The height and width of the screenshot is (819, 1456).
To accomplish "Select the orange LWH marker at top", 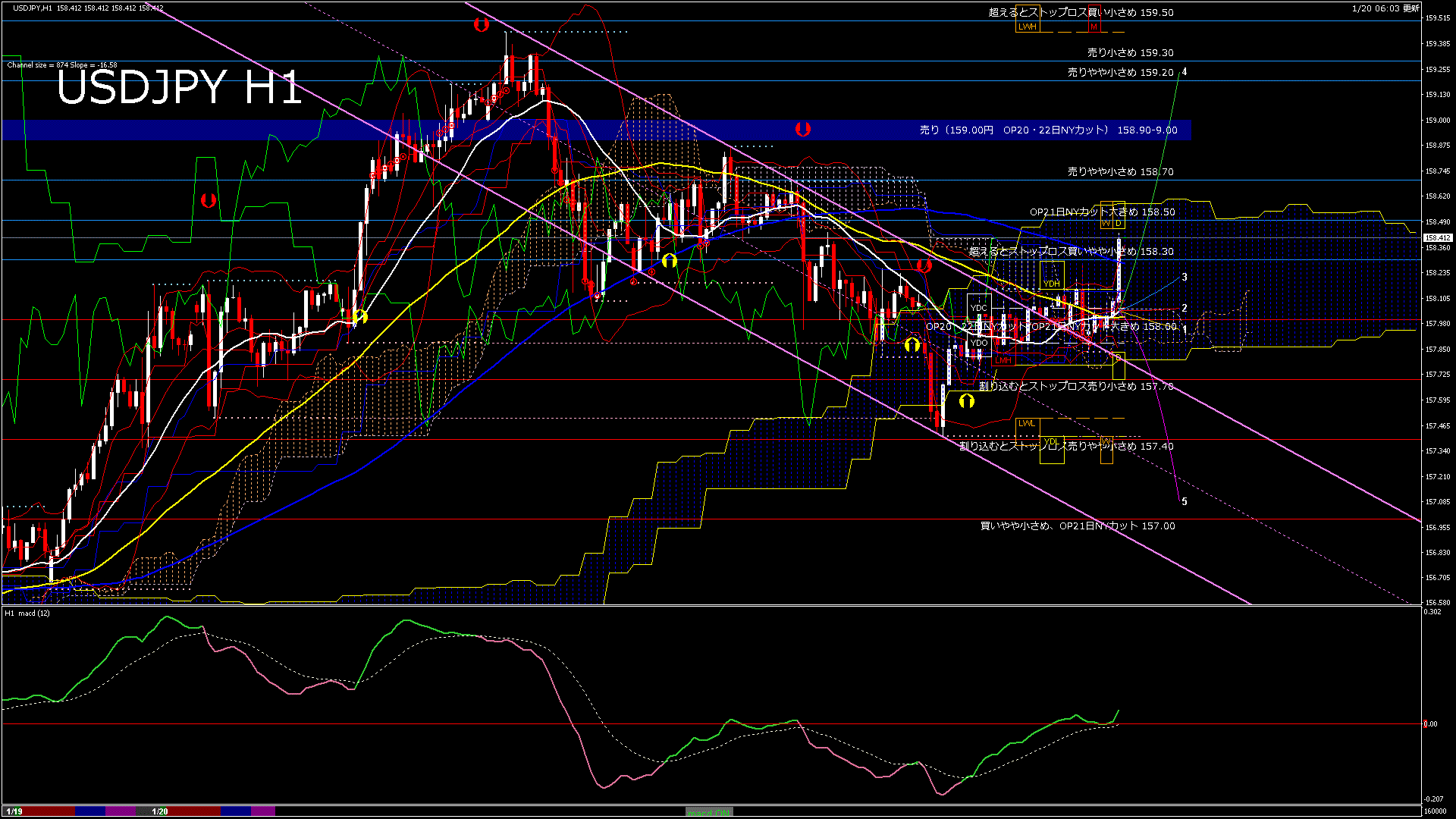I will coord(1027,27).
